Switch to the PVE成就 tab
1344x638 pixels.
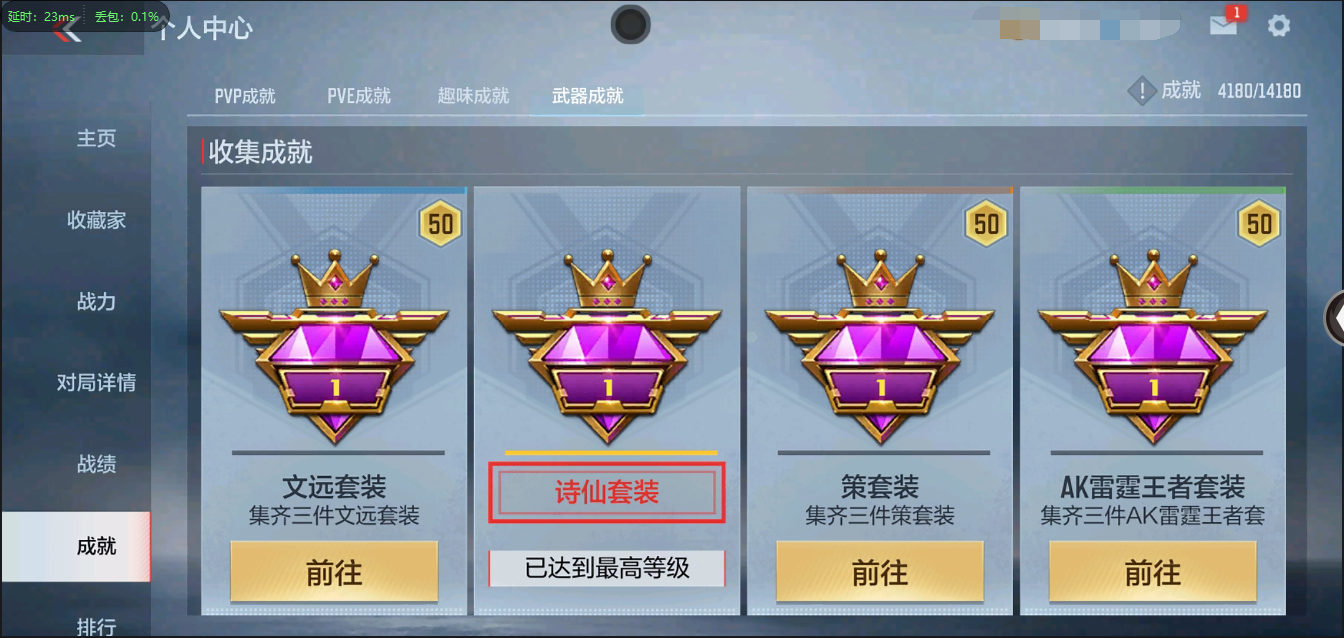[359, 96]
